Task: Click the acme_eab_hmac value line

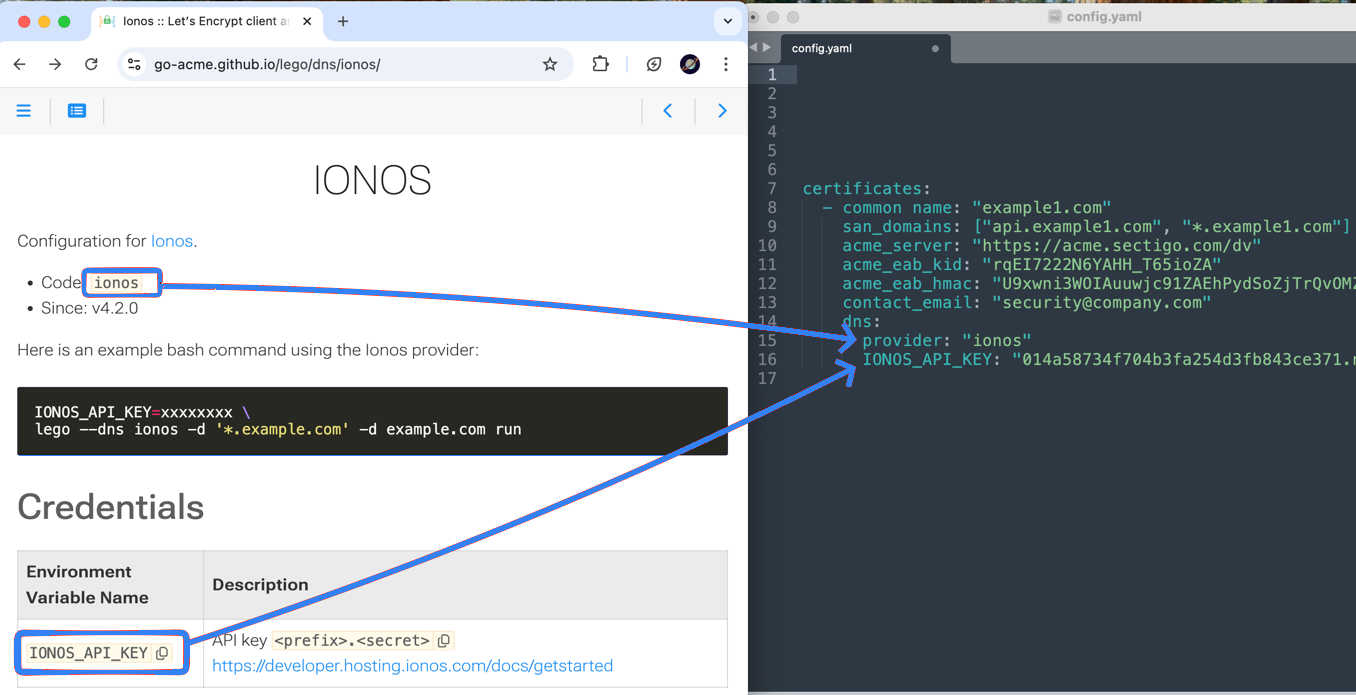Action: pyautogui.click(x=1099, y=283)
